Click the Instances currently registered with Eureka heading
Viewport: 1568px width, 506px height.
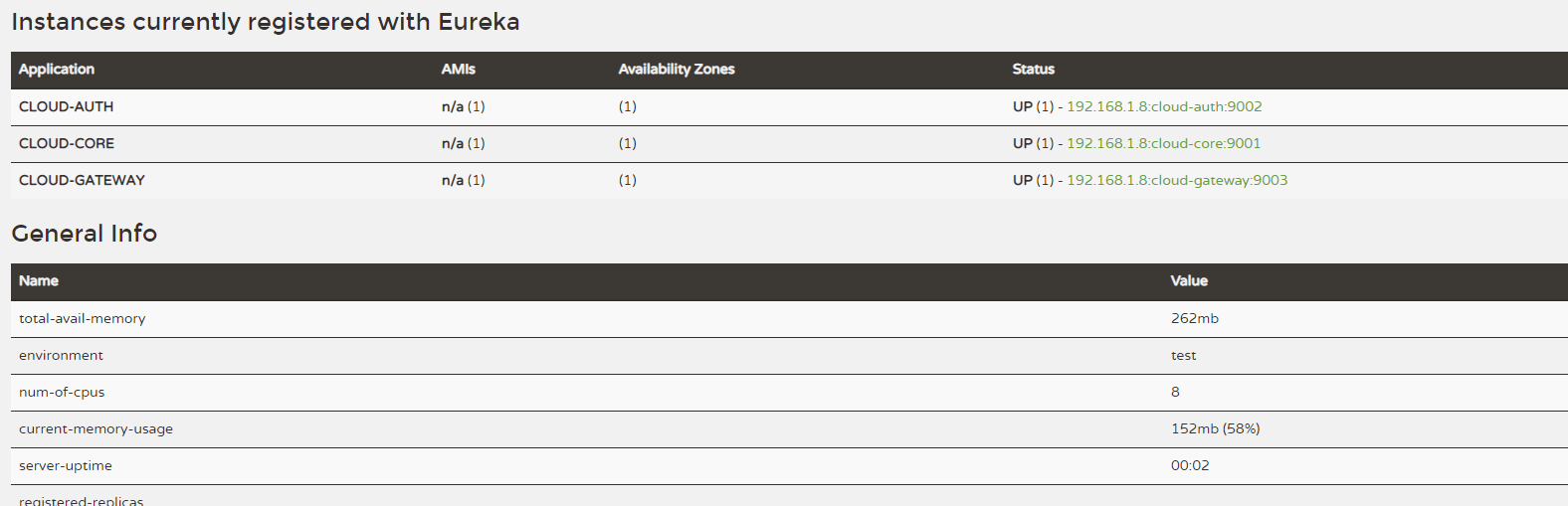[x=266, y=22]
